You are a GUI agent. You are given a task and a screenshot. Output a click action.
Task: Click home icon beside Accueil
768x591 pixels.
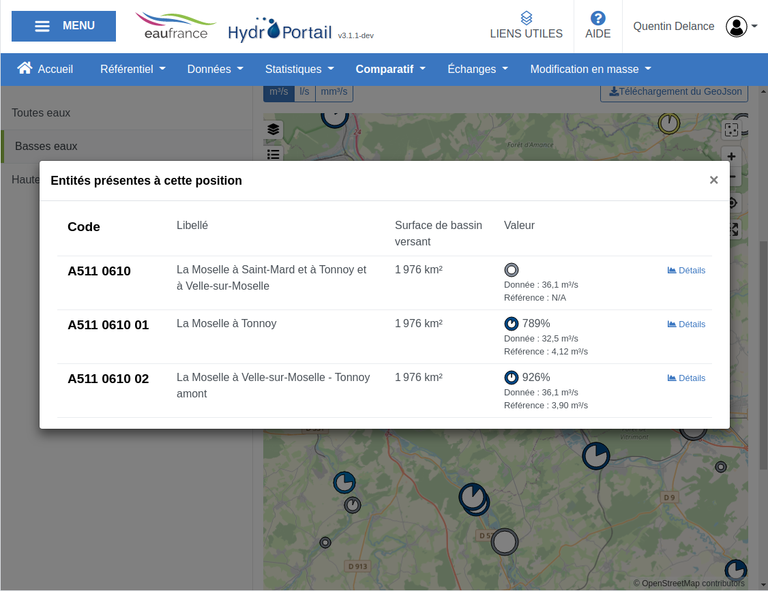point(24,68)
